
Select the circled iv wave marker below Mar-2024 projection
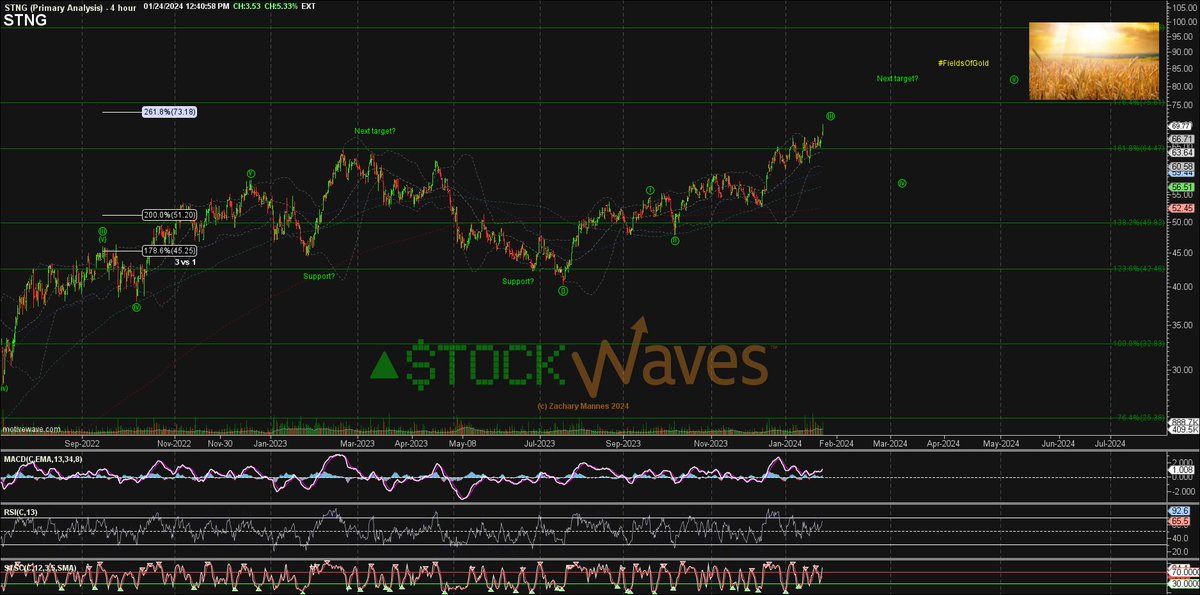coord(901,183)
